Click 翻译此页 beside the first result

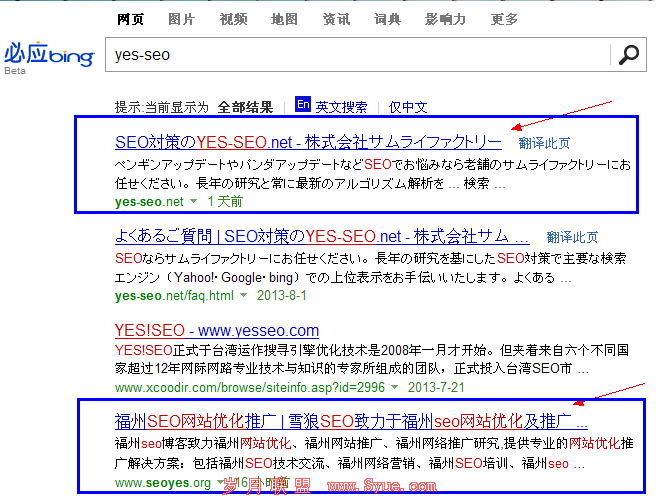click(544, 143)
